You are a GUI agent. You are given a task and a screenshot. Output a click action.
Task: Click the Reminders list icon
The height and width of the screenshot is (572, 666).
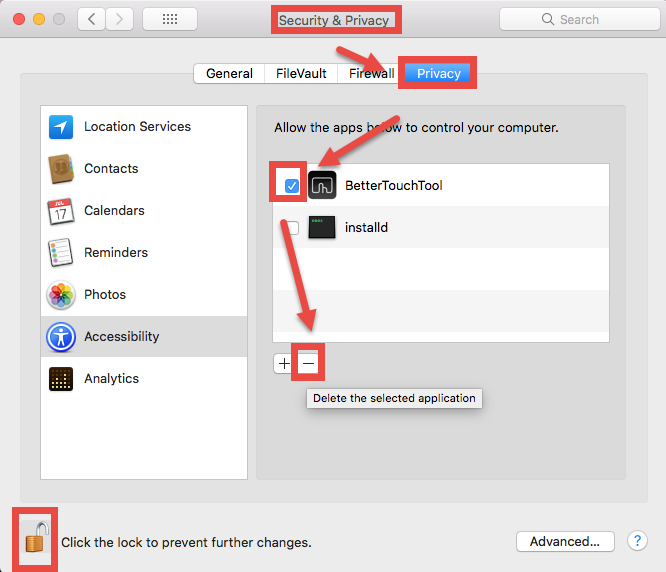[x=61, y=252]
